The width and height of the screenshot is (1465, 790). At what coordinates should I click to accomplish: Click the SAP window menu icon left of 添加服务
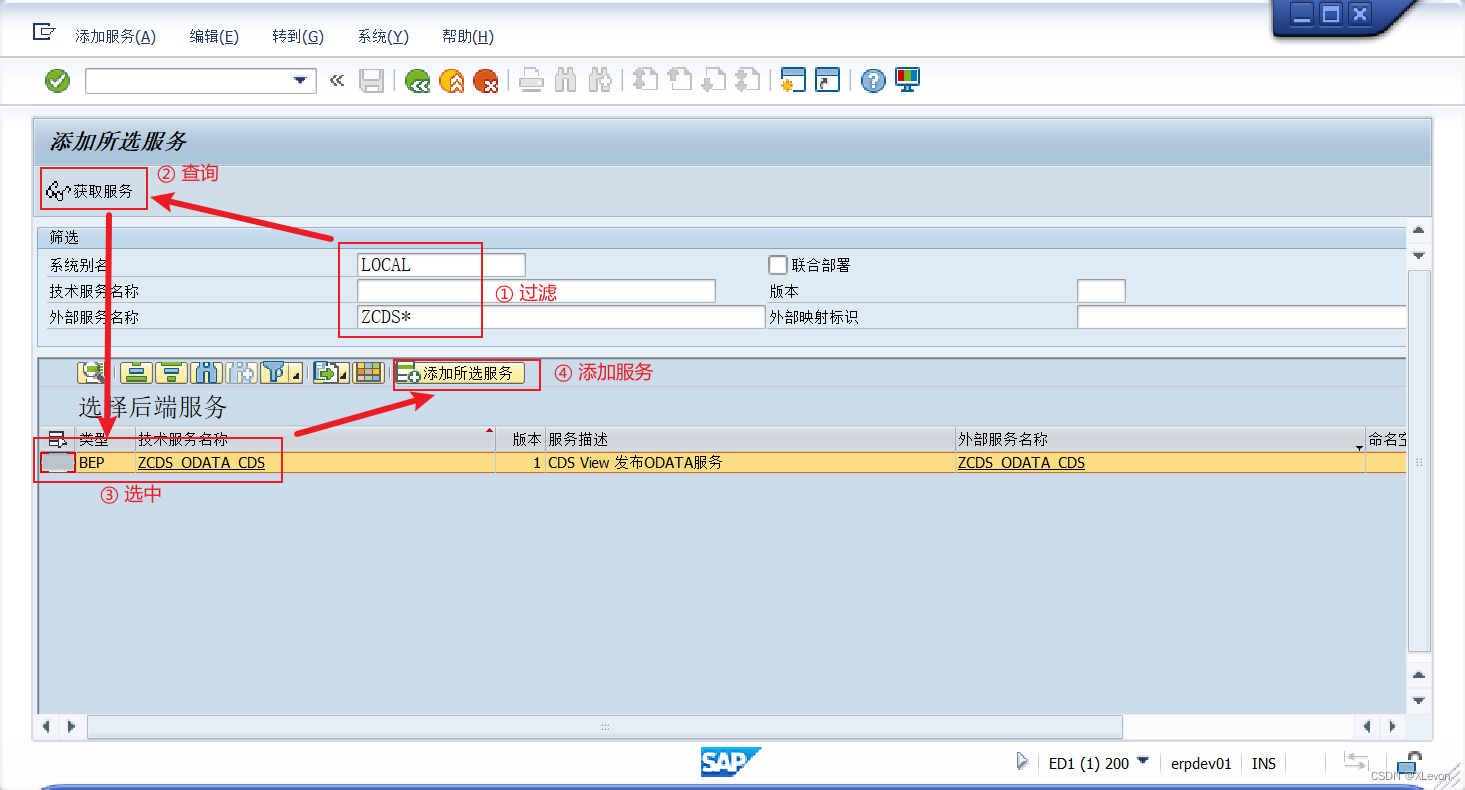click(44, 33)
